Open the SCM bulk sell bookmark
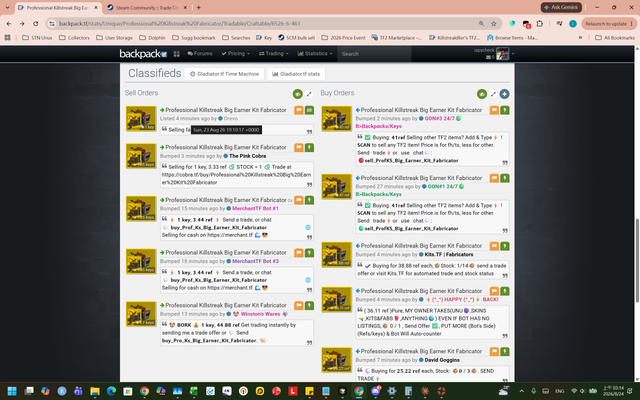The image size is (640, 400). tap(296, 38)
